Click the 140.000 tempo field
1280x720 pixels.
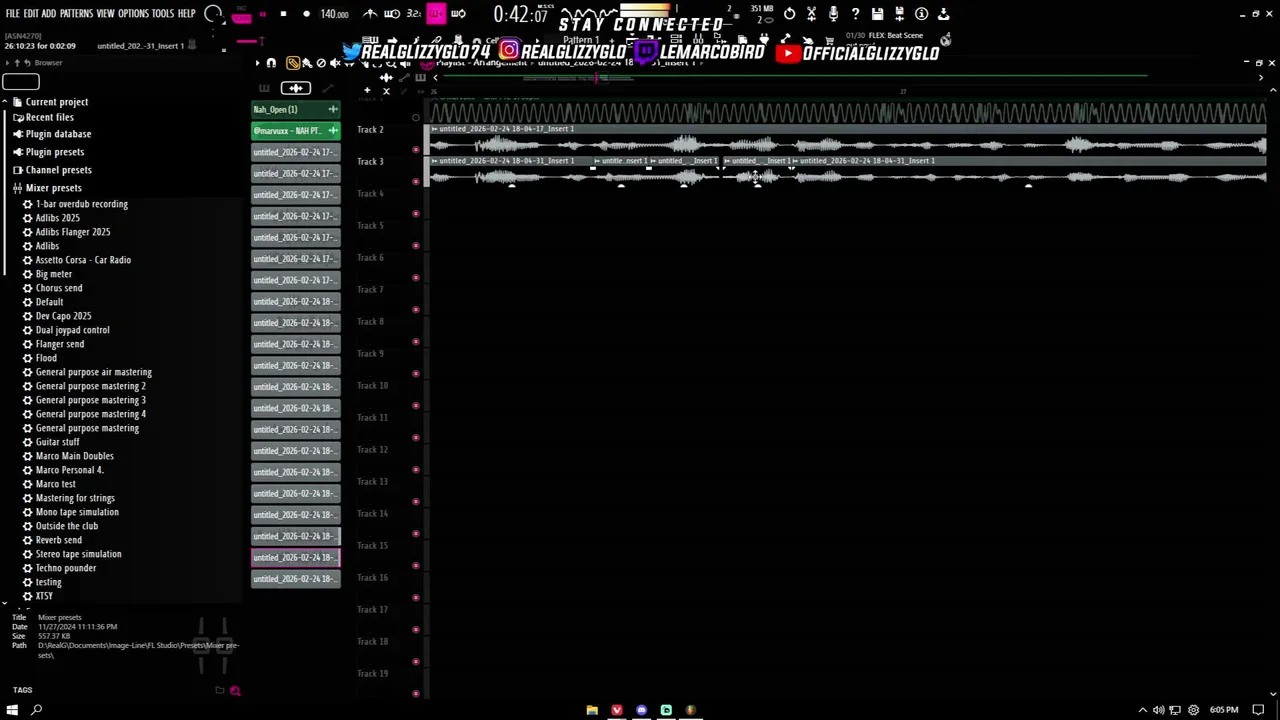(334, 14)
